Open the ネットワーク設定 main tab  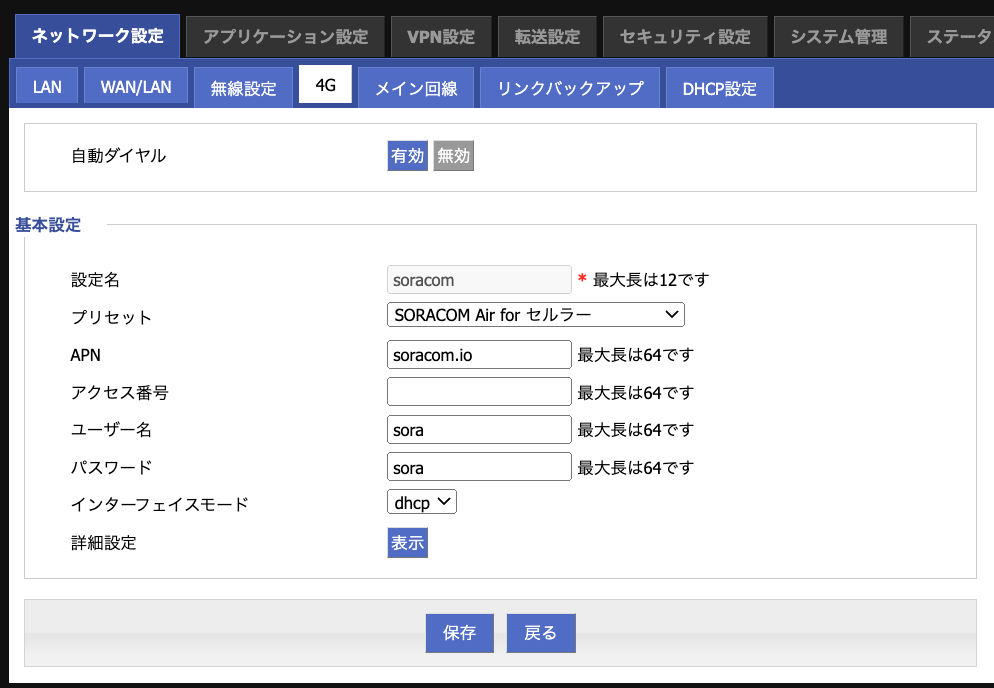tap(98, 36)
